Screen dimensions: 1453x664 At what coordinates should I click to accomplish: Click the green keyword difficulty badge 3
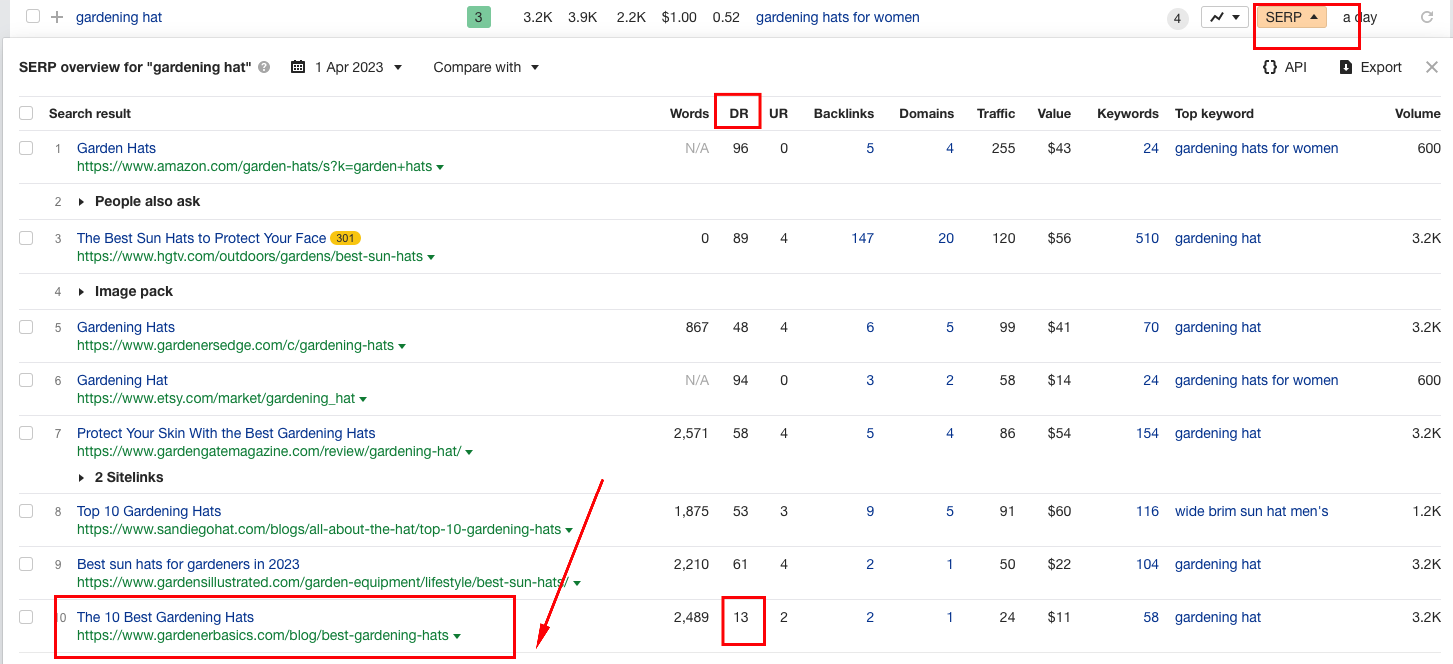[479, 17]
